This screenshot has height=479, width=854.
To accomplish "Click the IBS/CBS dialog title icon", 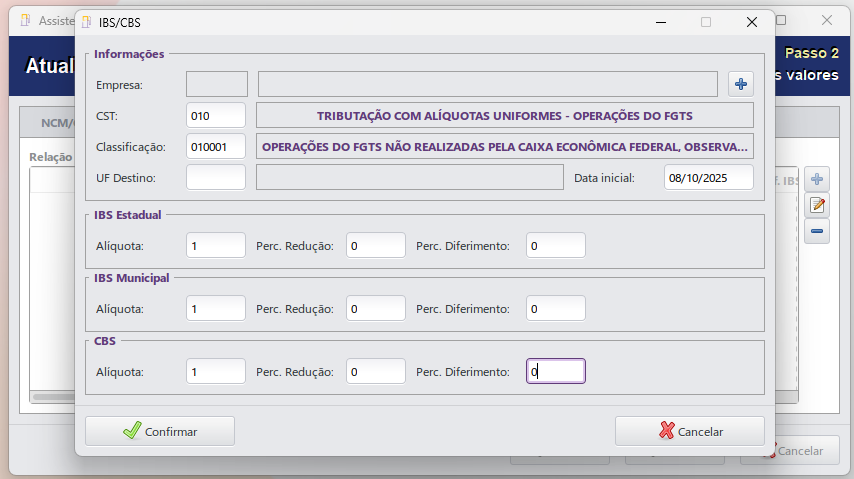I will [87, 21].
